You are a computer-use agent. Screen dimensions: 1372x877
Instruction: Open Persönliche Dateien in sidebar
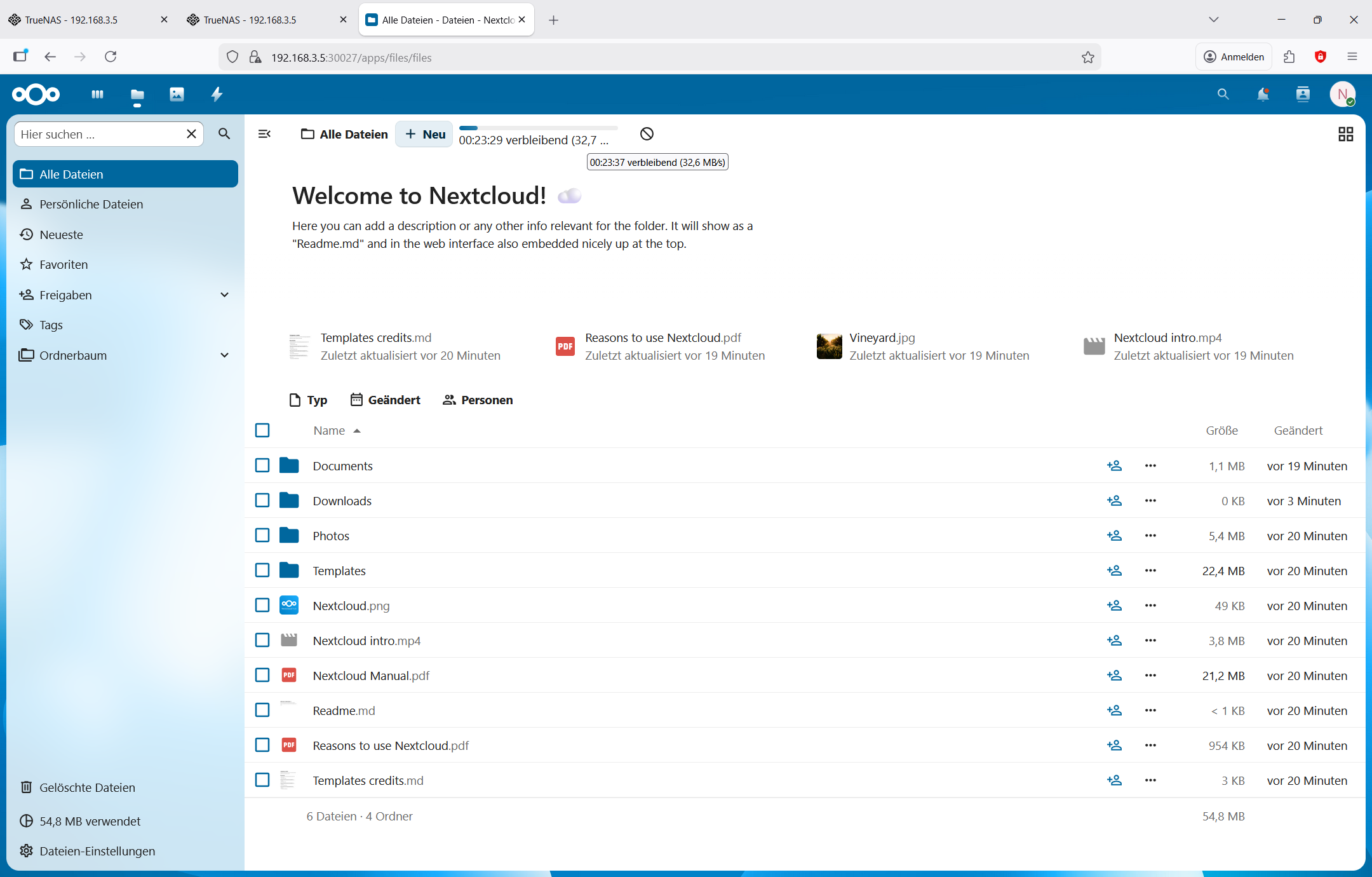91,204
